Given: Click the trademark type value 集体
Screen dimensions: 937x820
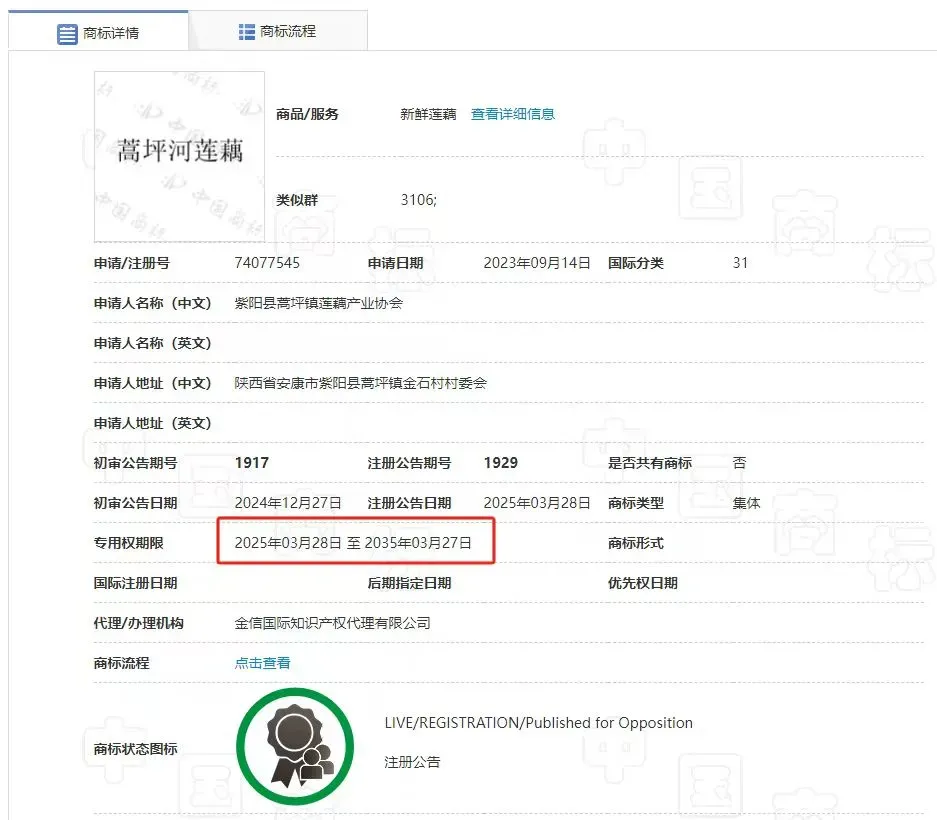Looking at the screenshot, I should coord(746,503).
